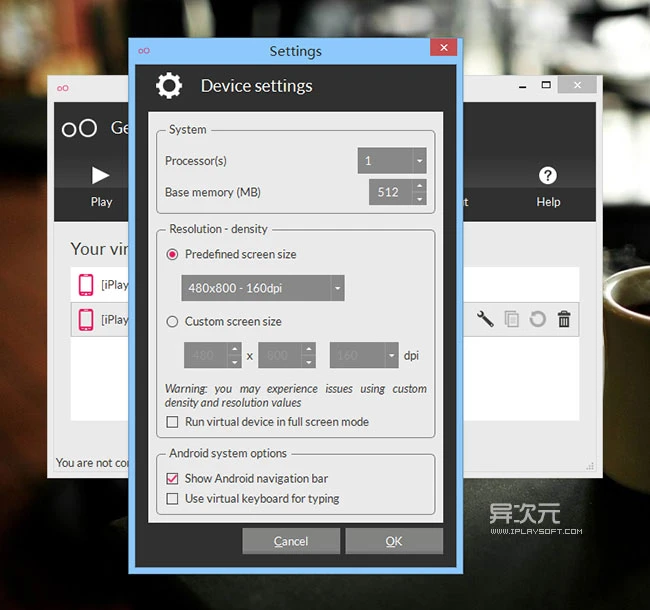Enable Run virtual device in full screen mode
650x610 pixels.
pyautogui.click(x=173, y=422)
